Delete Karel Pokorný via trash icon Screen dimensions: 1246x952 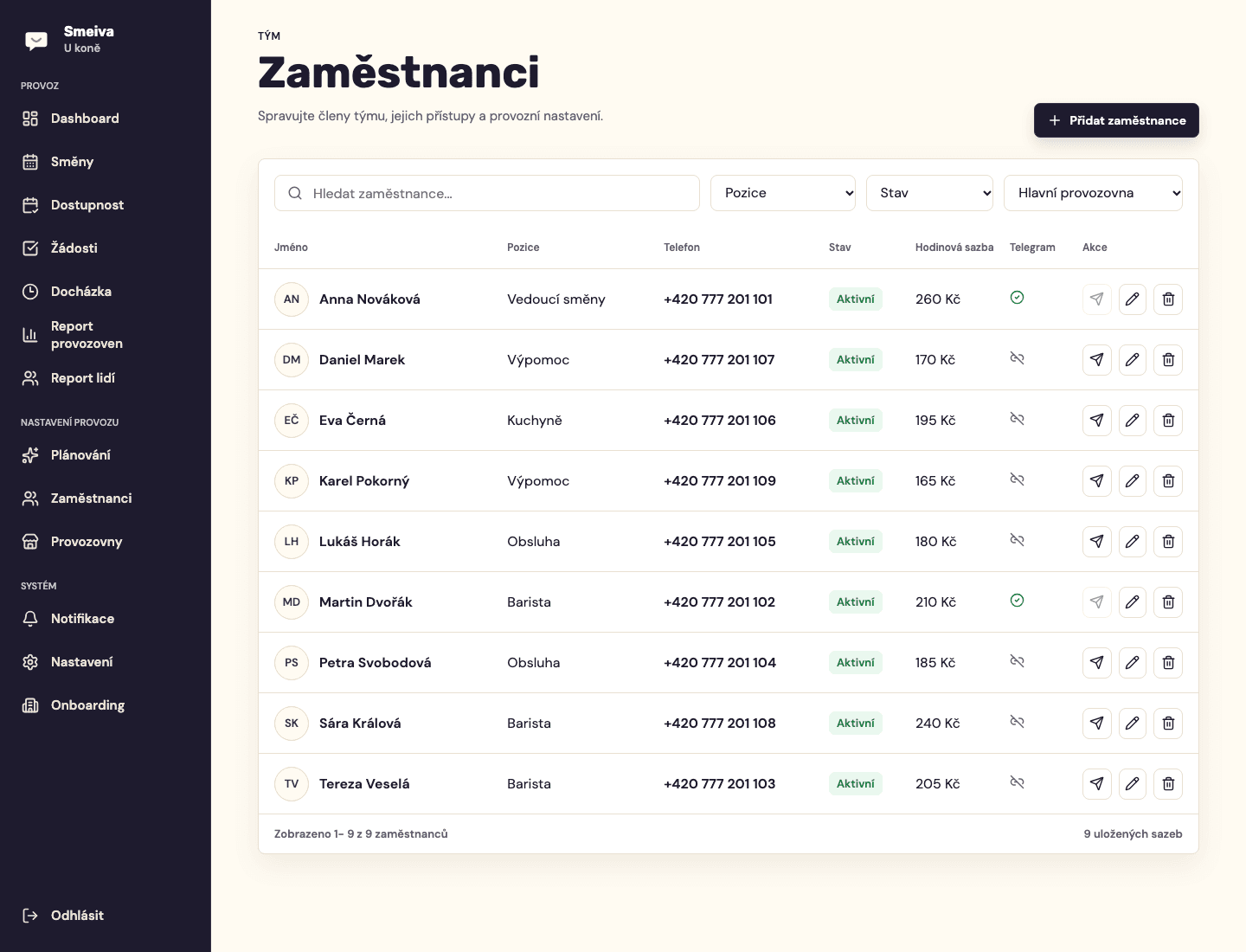pyautogui.click(x=1168, y=481)
